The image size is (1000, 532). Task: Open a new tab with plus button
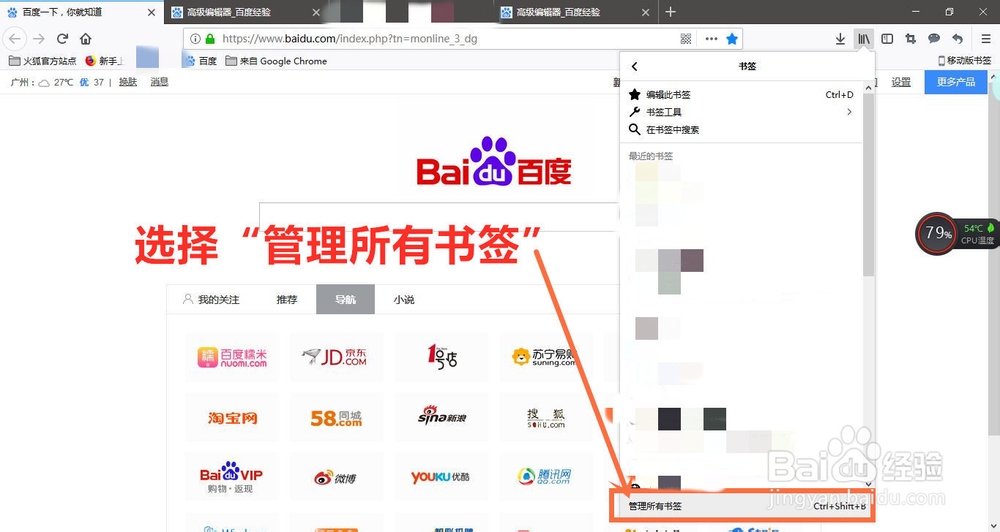[x=670, y=11]
